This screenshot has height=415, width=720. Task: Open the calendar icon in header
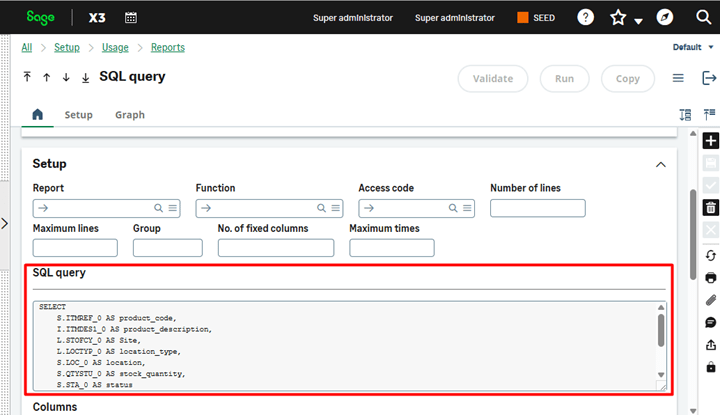point(131,17)
